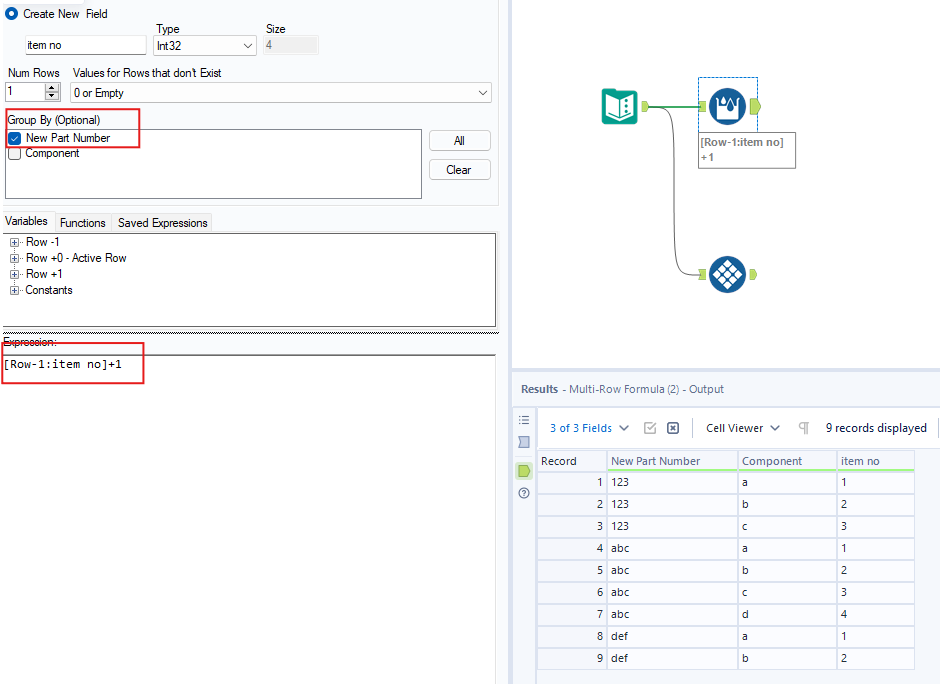Toggle whitespace display with the paragraph icon
The height and width of the screenshot is (684, 940).
coord(804,427)
